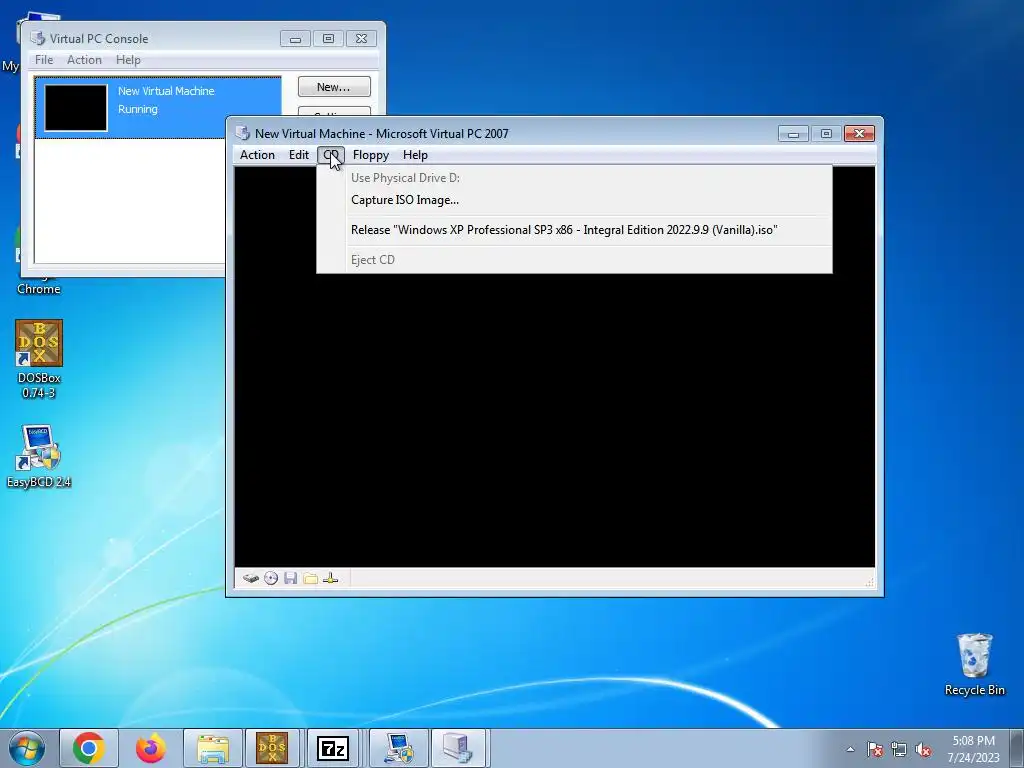
Task: Show hidden tray icons arrow
Action: [850, 749]
